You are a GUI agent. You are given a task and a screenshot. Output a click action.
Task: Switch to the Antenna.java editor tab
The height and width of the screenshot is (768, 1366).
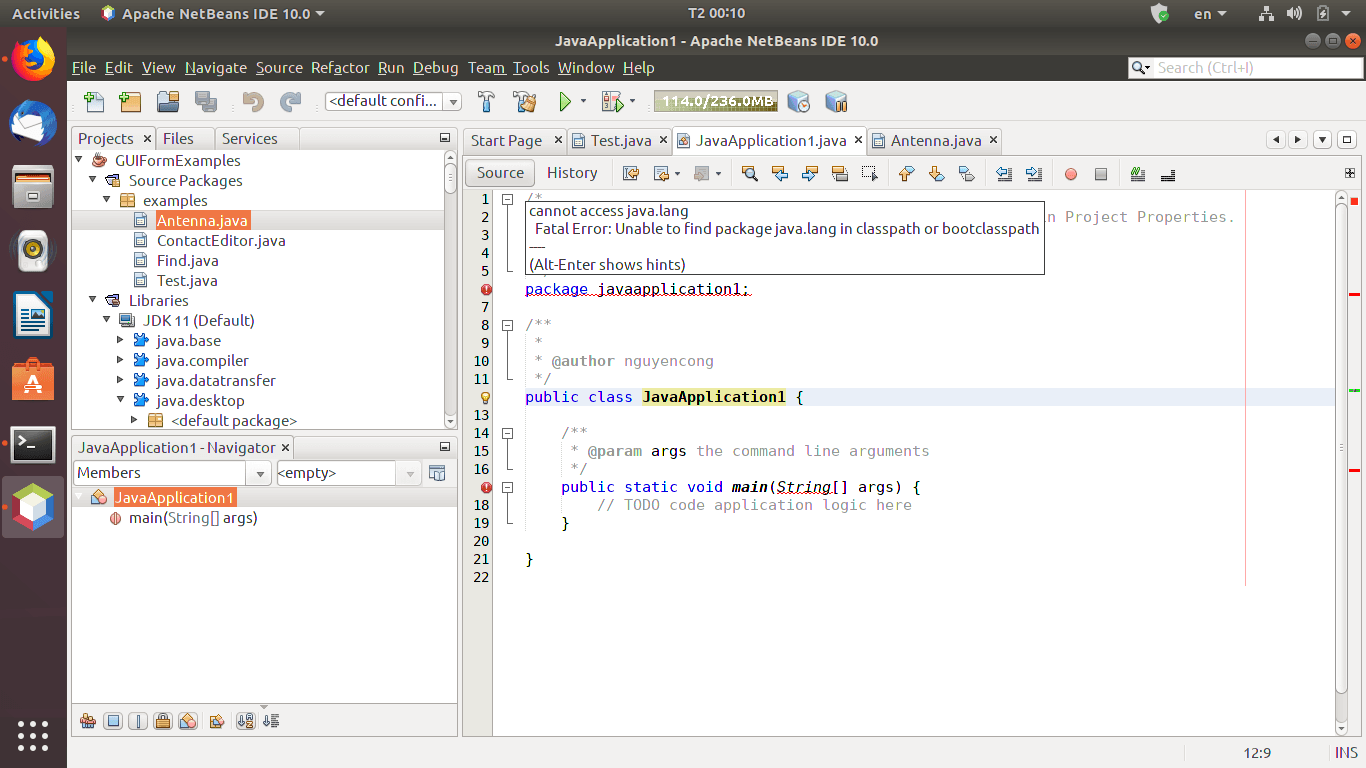936,141
